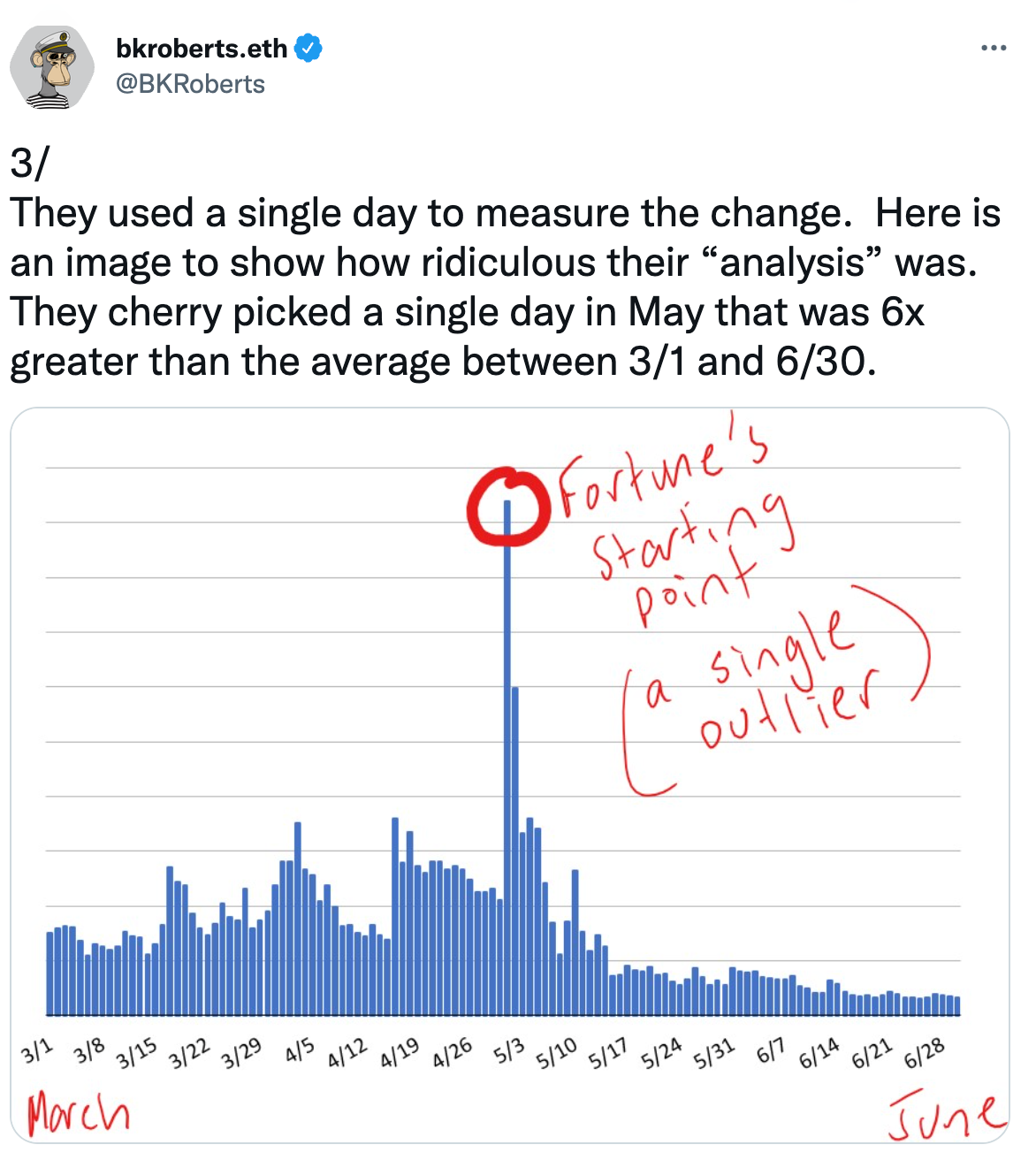
Task: Click the red circle at the peak of the chart
Action: pos(506,504)
